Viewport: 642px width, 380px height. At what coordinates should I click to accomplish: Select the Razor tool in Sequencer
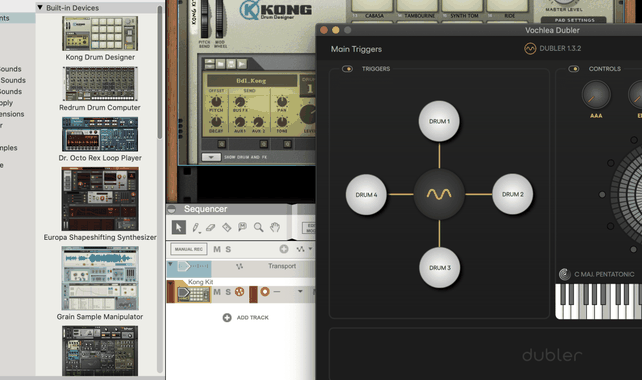coord(226,227)
